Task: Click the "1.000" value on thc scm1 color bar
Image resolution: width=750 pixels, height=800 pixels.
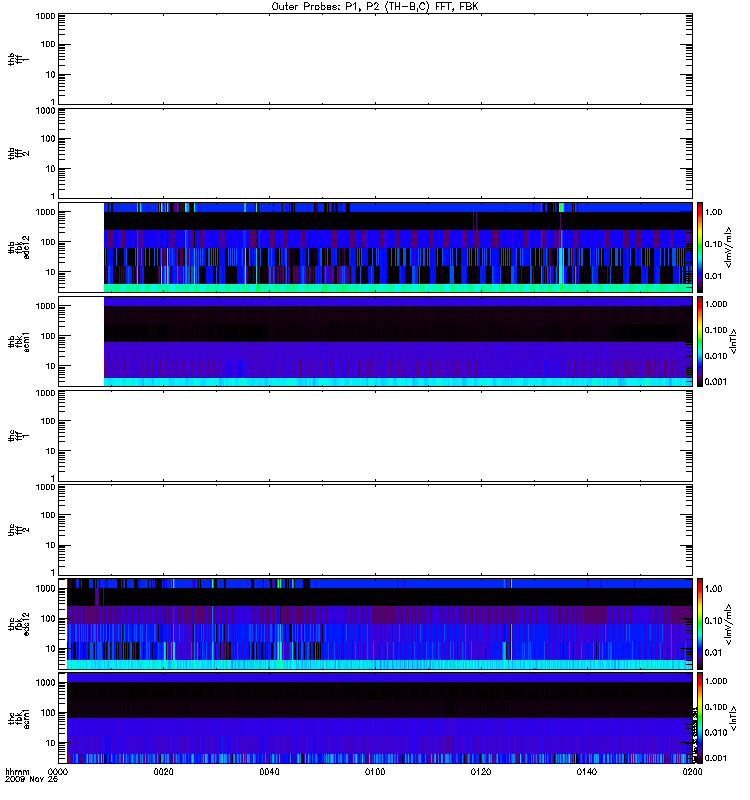Action: [716, 681]
